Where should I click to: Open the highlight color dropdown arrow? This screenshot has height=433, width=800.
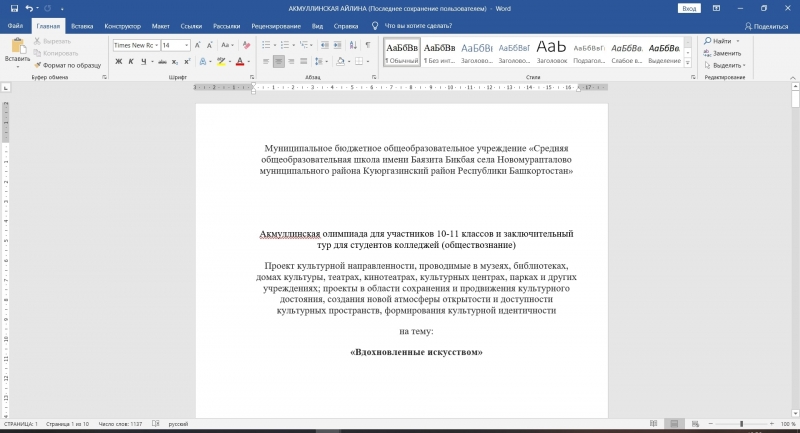click(x=230, y=62)
